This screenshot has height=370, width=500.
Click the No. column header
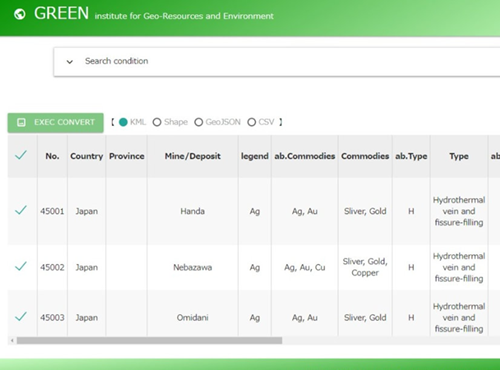[52, 156]
